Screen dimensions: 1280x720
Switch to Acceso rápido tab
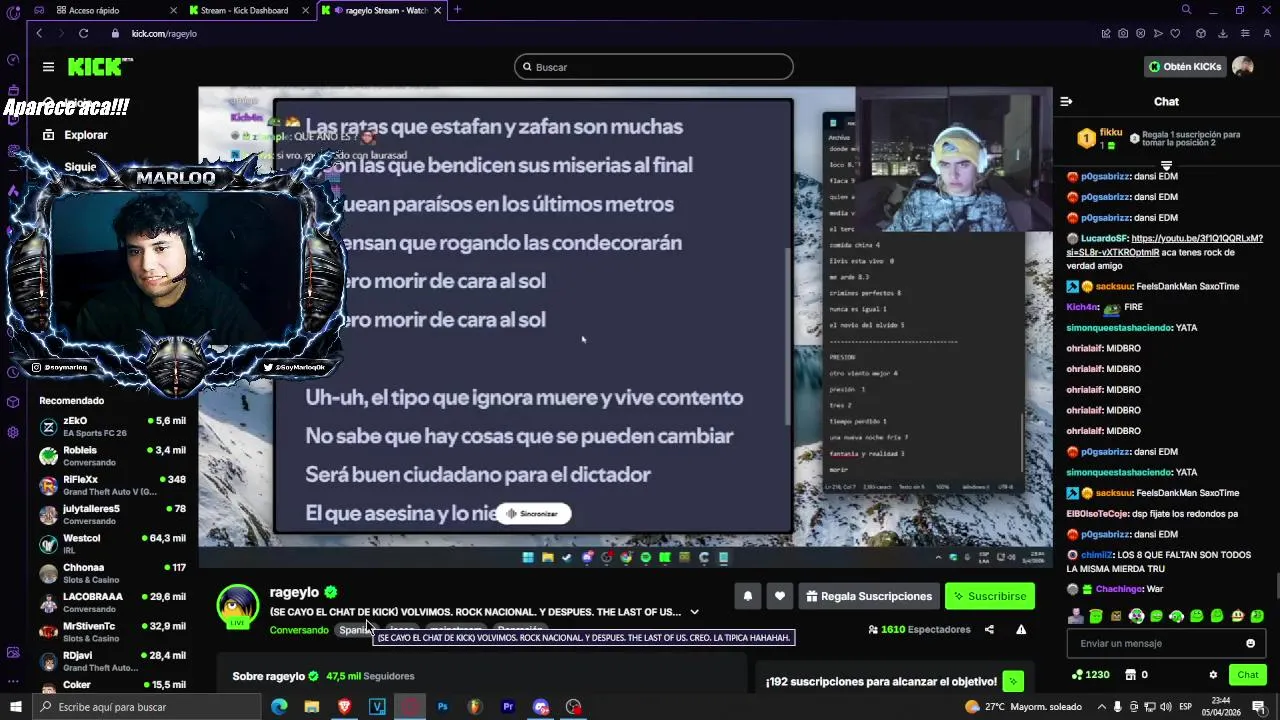coord(115,10)
